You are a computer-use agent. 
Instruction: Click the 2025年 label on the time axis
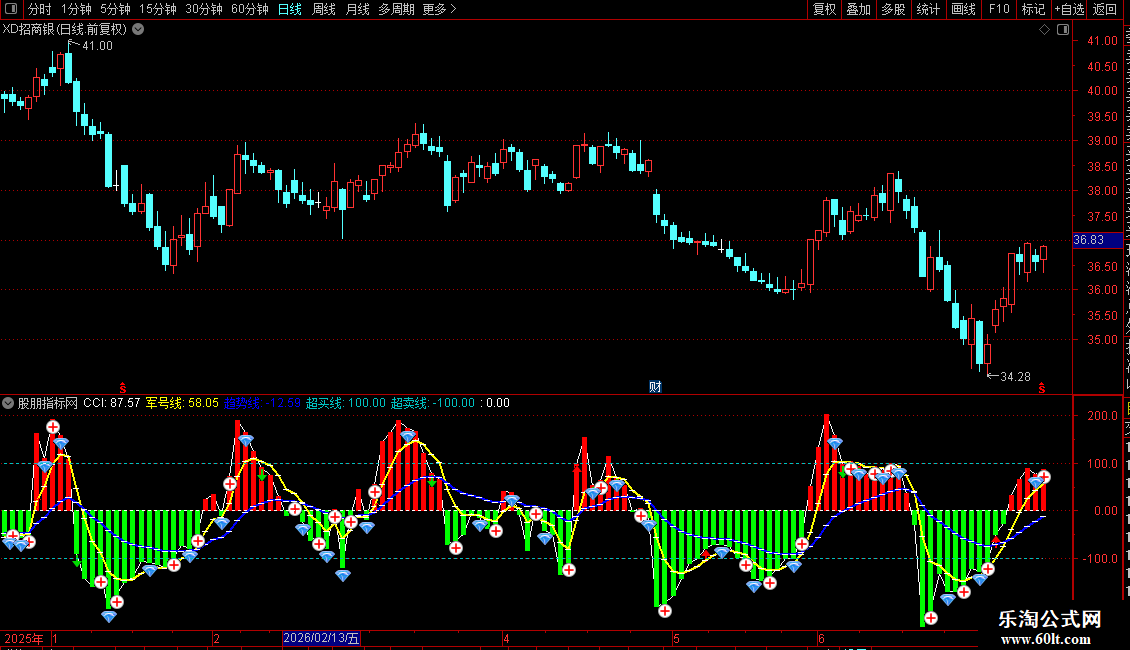[24, 638]
